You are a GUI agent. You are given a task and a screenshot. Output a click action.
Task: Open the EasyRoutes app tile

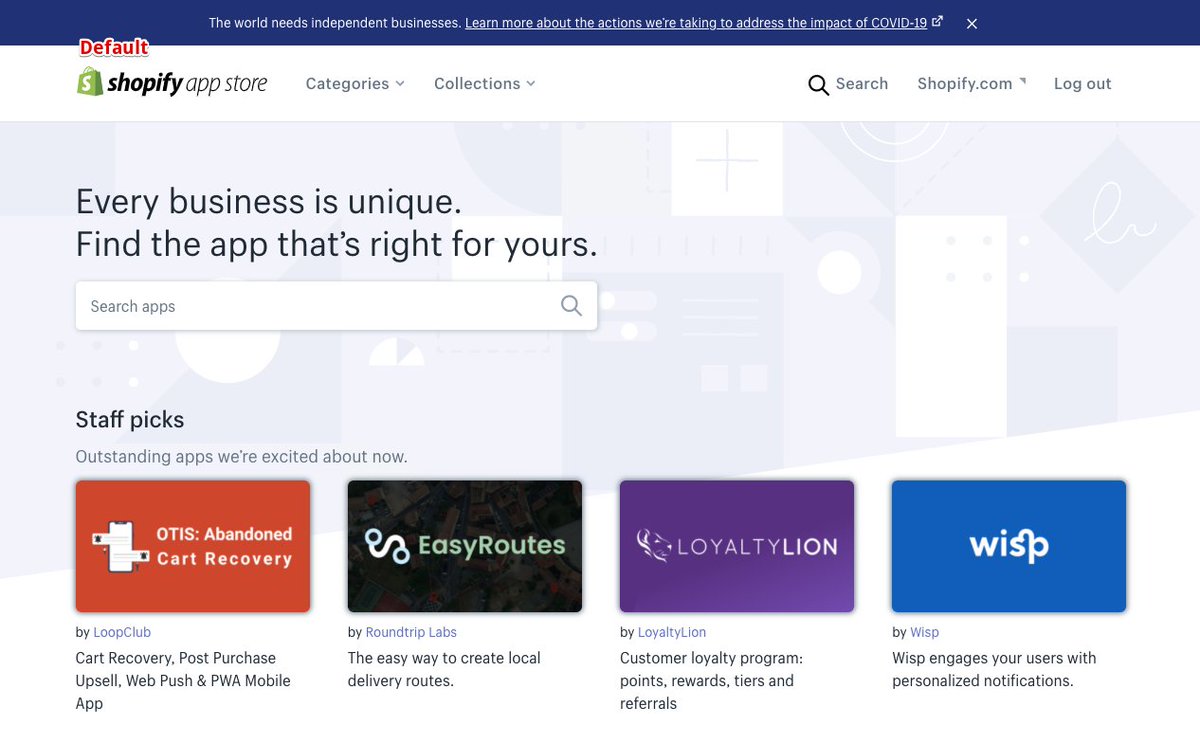[465, 546]
